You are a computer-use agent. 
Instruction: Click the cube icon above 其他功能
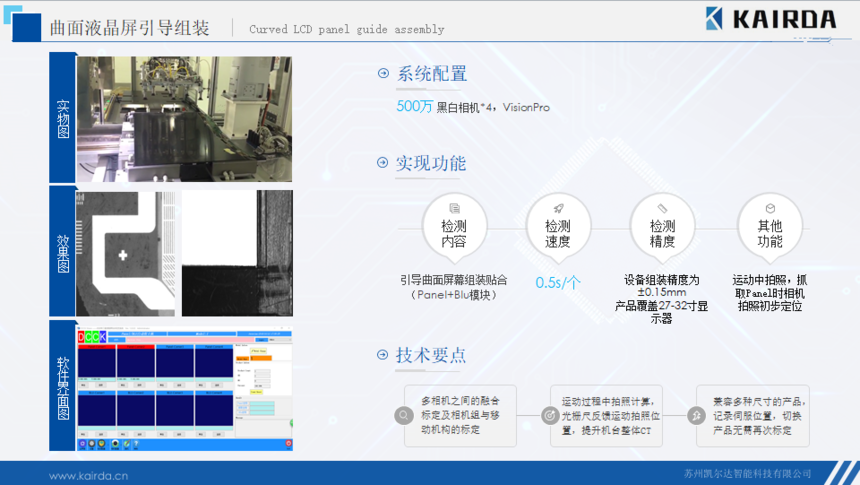click(770, 208)
